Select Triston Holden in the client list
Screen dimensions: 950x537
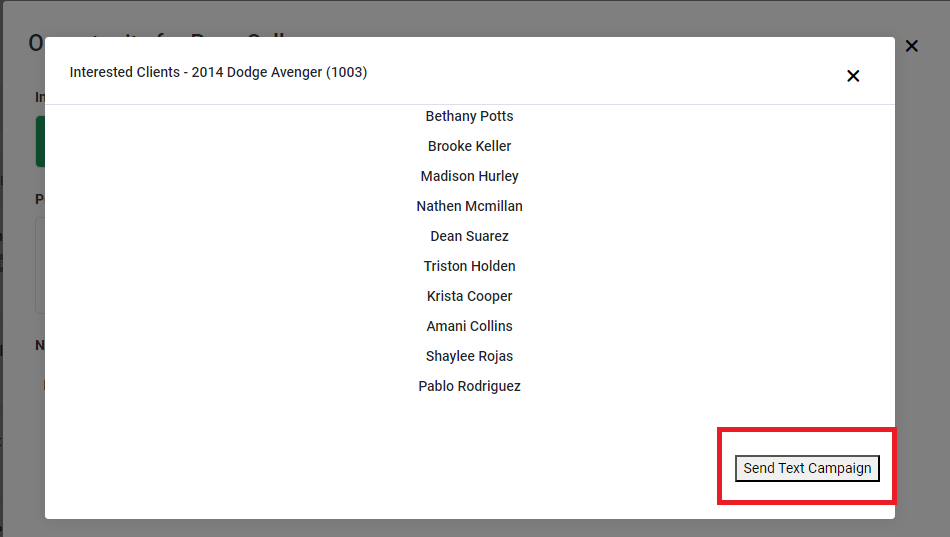pos(469,266)
